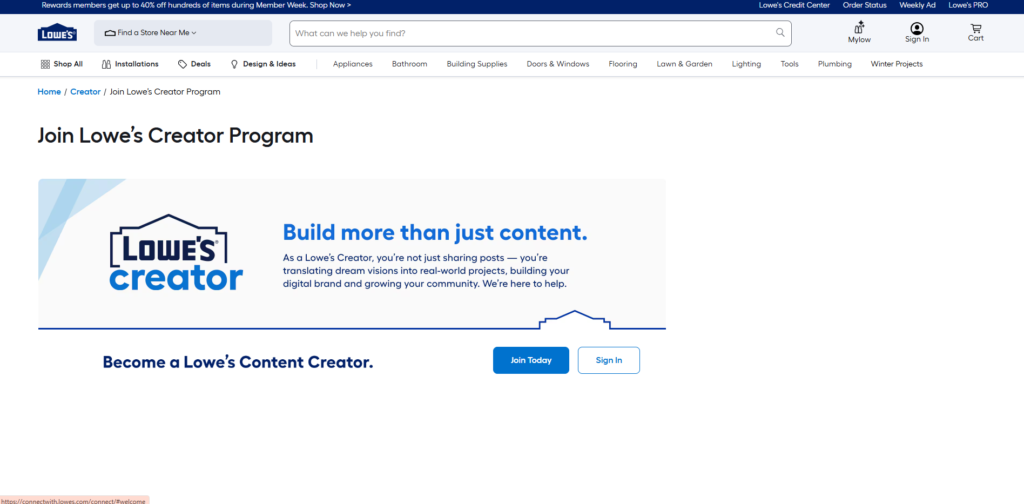Select the Appliances category
Image resolution: width=1024 pixels, height=504 pixels.
352,64
